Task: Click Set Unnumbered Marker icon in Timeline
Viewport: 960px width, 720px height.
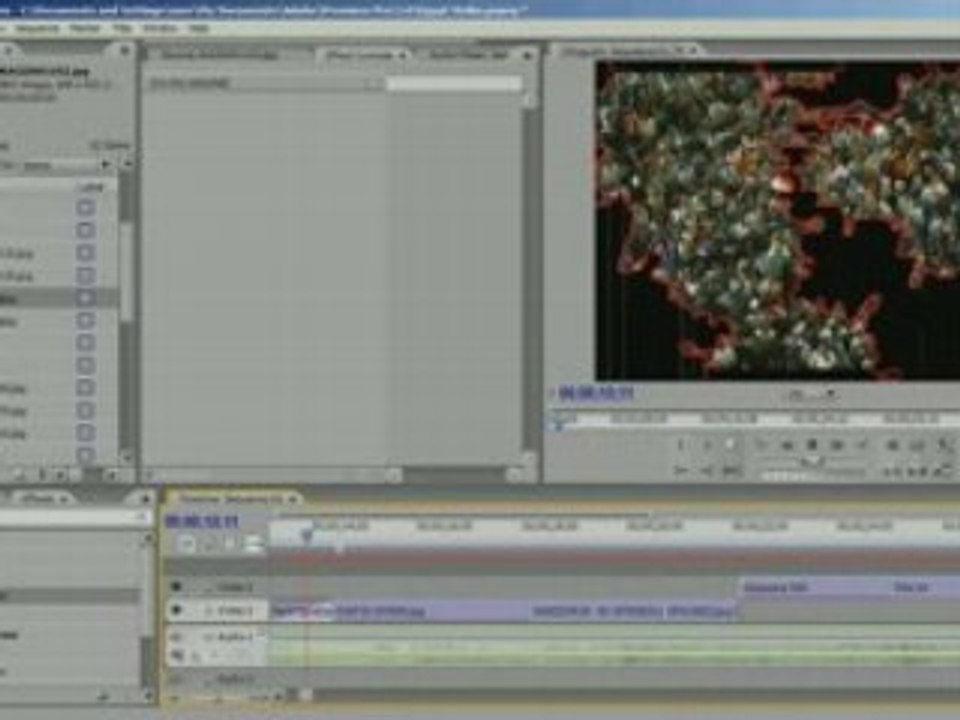Action: 231,543
